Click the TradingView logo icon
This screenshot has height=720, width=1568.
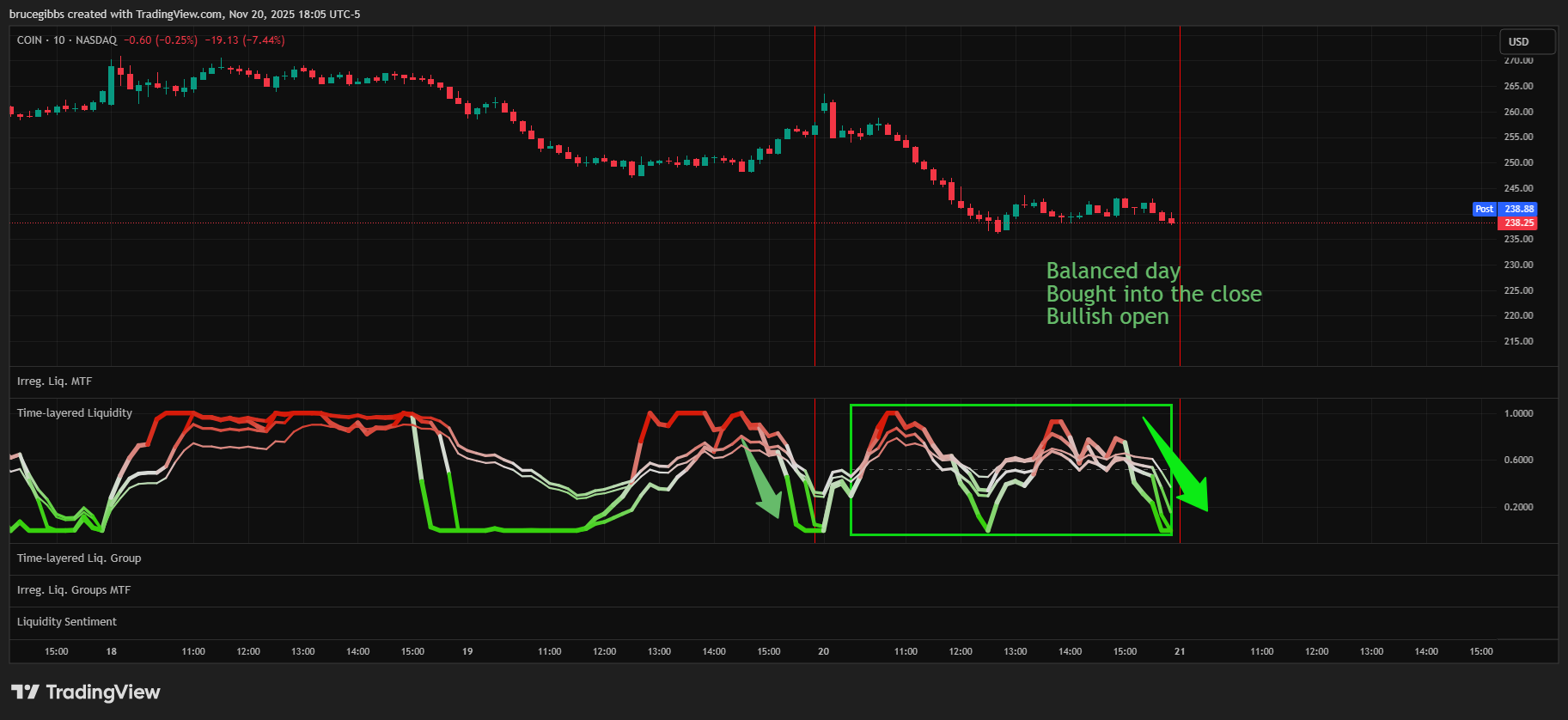[25, 692]
